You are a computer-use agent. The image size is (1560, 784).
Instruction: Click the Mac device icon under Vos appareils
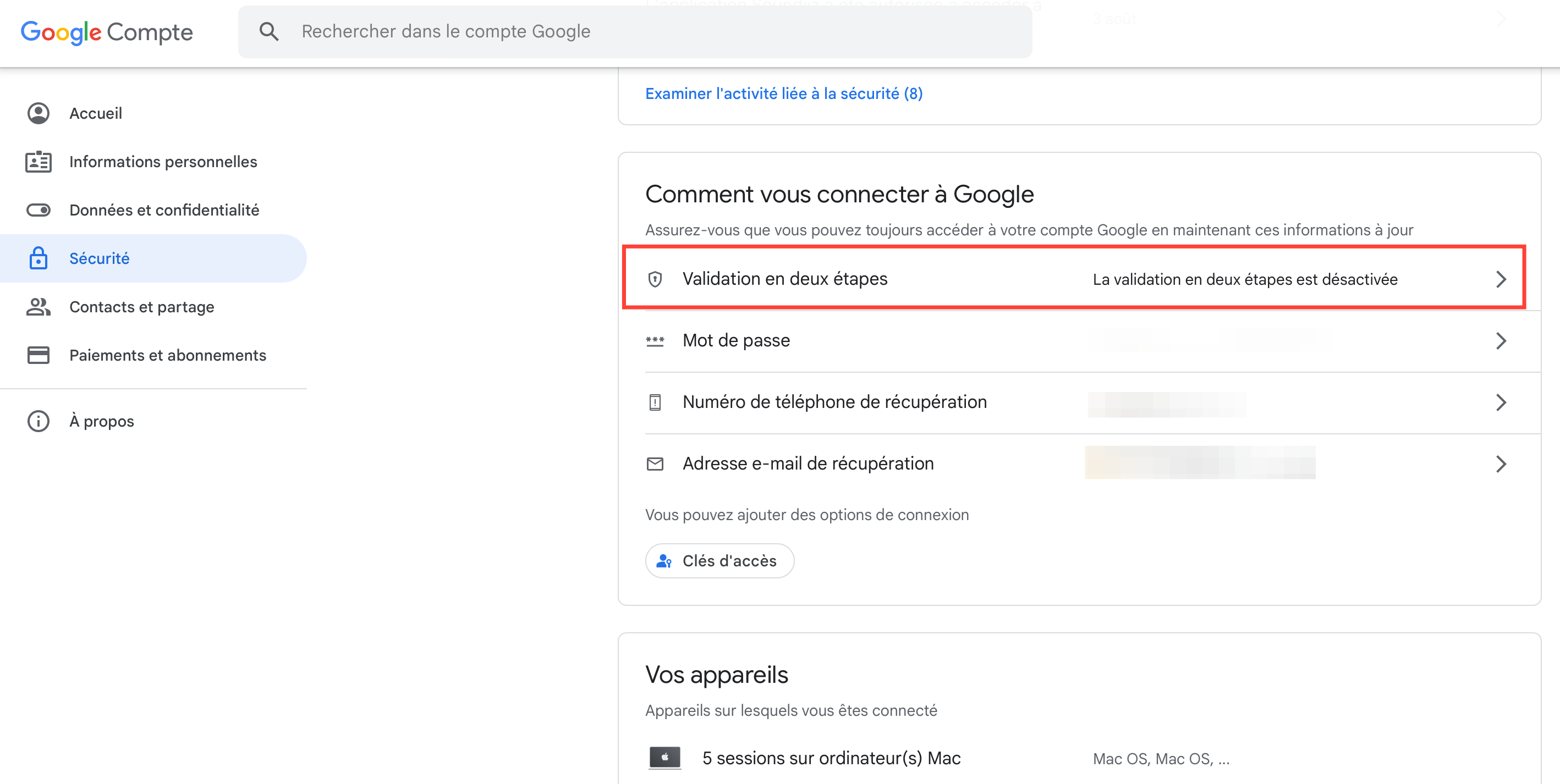click(664, 758)
